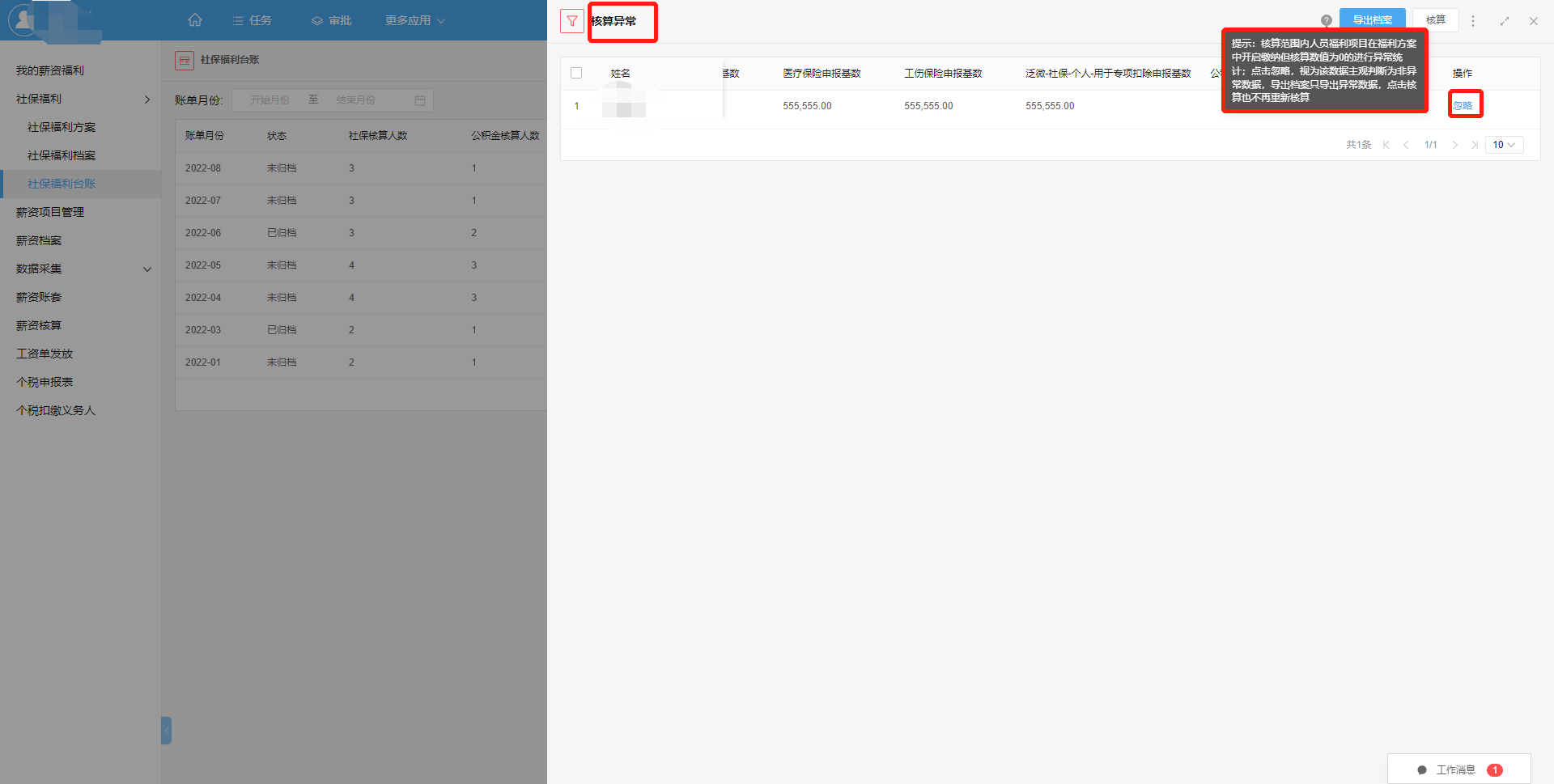Open the filter funnel icon beside 核算异常
The width and height of the screenshot is (1554, 784).
point(571,21)
